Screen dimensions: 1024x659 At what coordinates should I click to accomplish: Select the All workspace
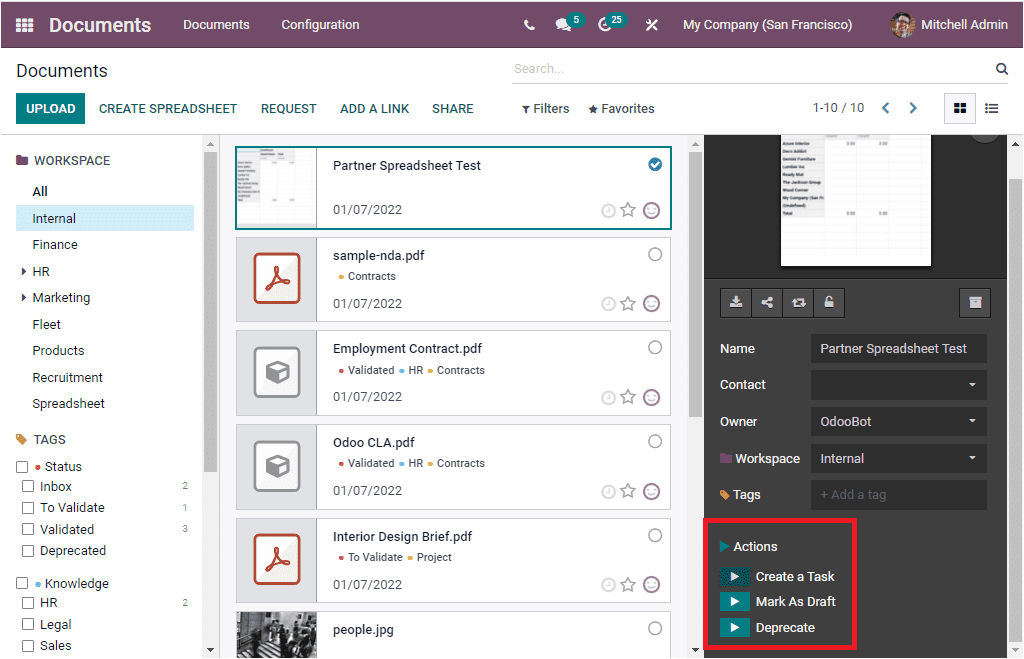click(x=40, y=191)
